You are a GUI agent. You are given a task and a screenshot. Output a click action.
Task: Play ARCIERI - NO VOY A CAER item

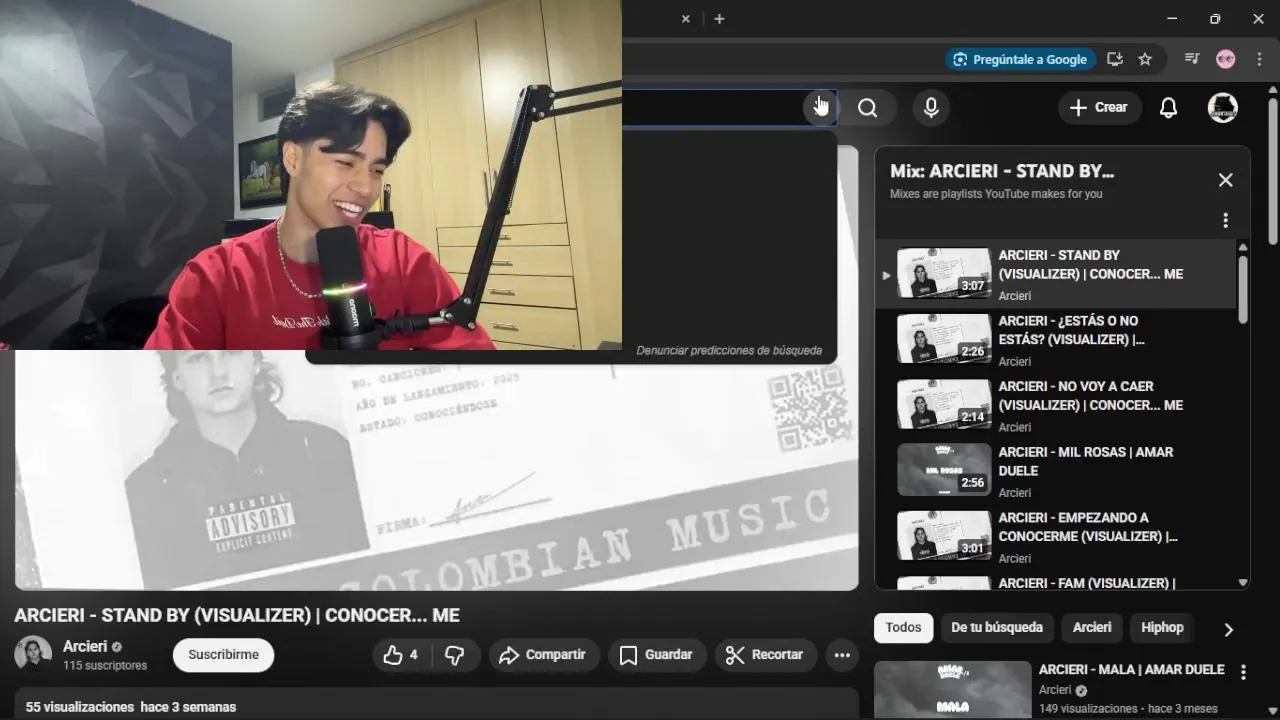(1056, 406)
